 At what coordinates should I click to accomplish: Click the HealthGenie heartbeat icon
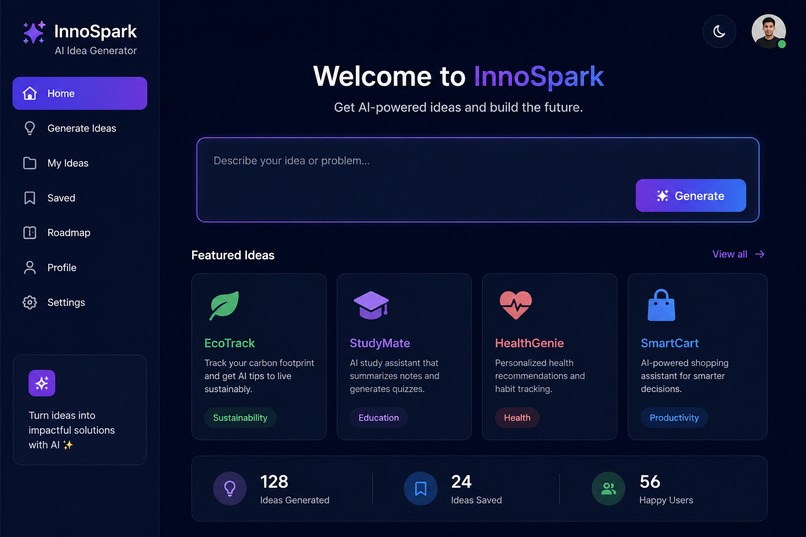pyautogui.click(x=516, y=305)
